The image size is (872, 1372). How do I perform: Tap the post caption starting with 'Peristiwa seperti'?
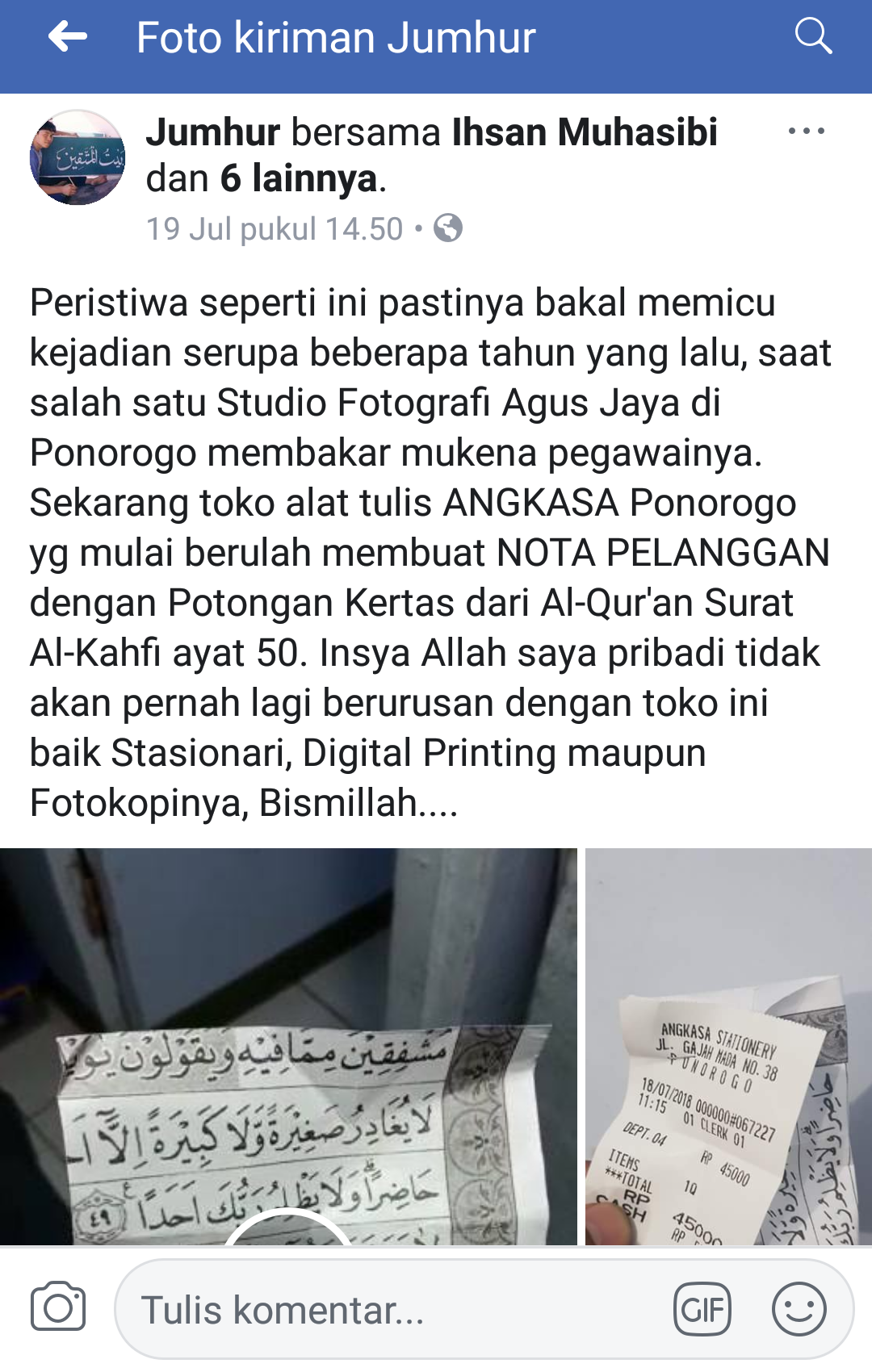tap(430, 553)
